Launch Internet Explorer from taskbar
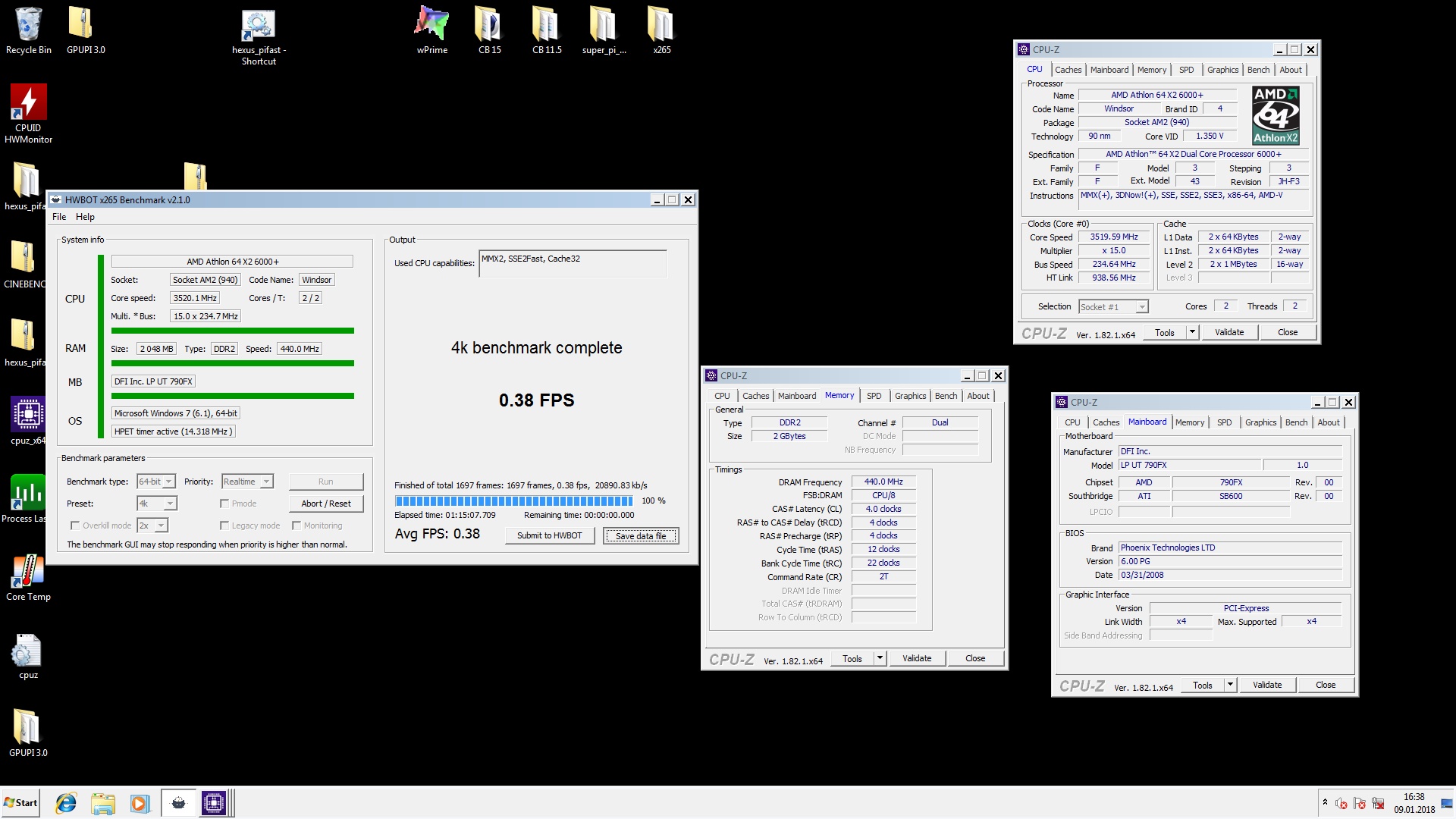Screen dimensions: 1456x819 pyautogui.click(x=66, y=803)
